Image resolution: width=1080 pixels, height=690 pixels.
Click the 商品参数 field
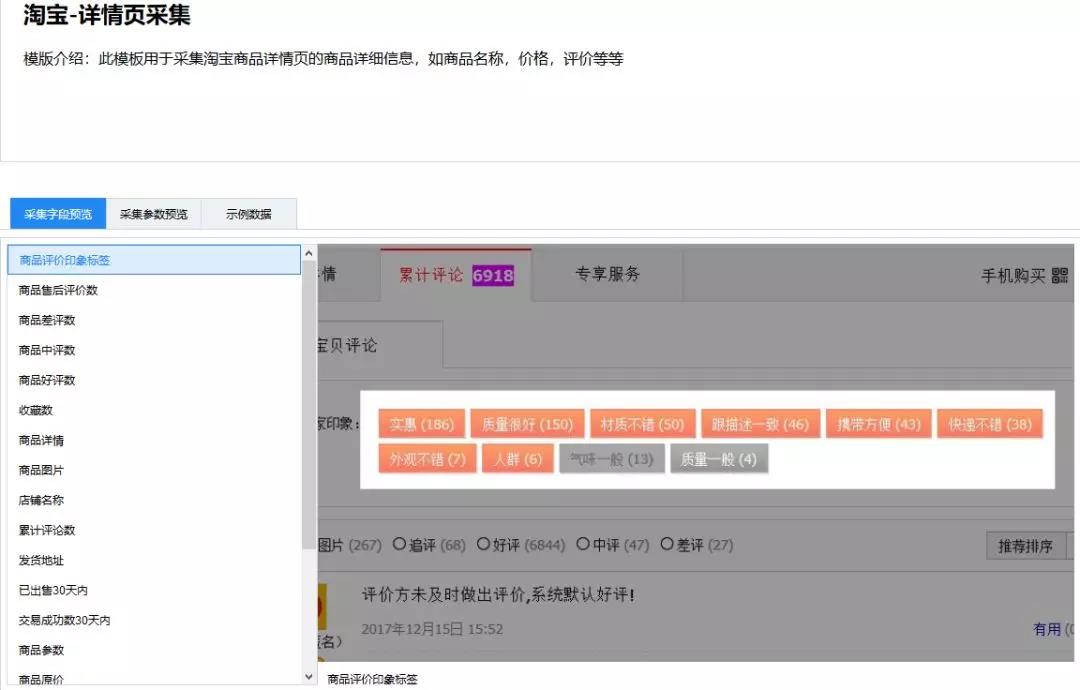coord(154,650)
